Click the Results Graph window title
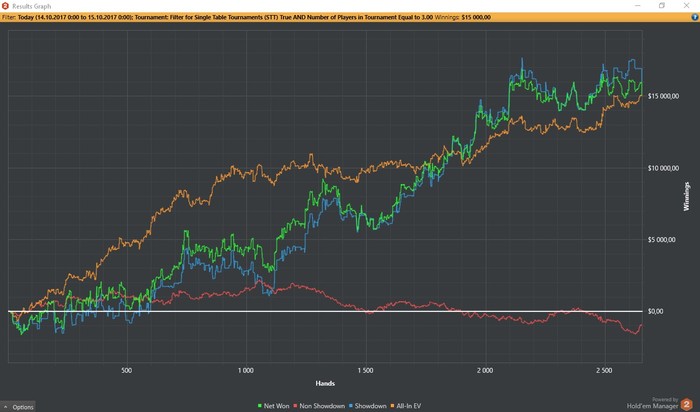Image resolution: width=700 pixels, height=412 pixels. tap(32, 6)
